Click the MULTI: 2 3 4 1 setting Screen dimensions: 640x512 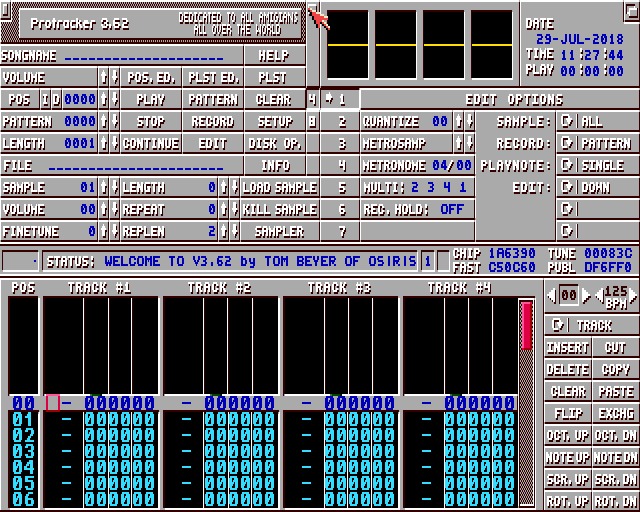[417, 188]
